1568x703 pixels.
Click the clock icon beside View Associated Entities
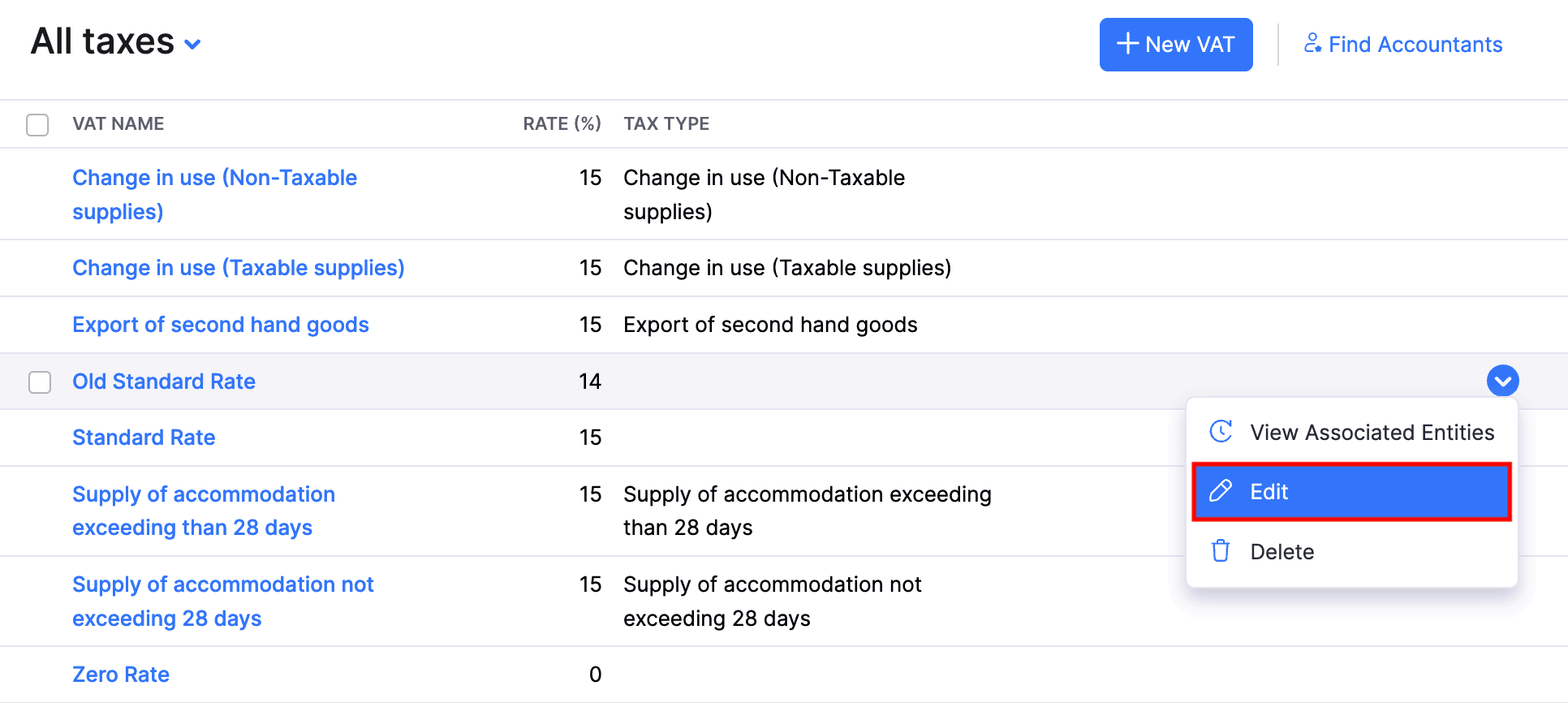pos(1221,432)
